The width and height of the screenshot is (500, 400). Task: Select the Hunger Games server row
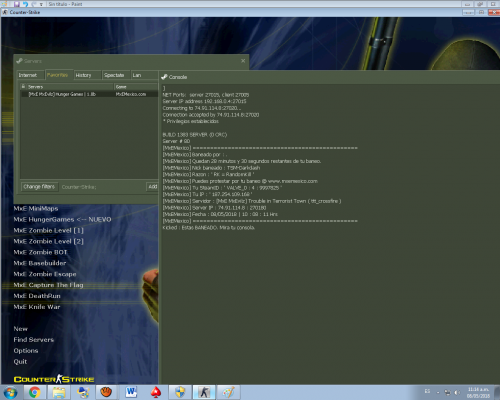89,94
